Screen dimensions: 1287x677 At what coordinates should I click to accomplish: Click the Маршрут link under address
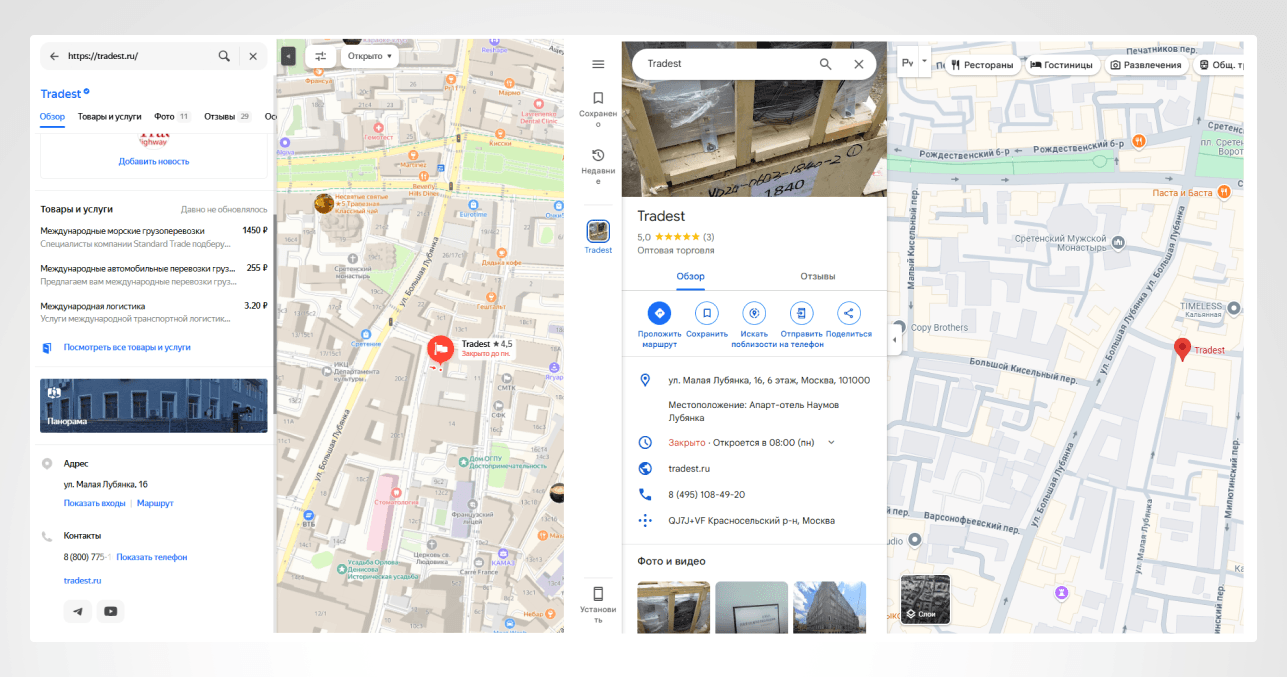tap(155, 503)
